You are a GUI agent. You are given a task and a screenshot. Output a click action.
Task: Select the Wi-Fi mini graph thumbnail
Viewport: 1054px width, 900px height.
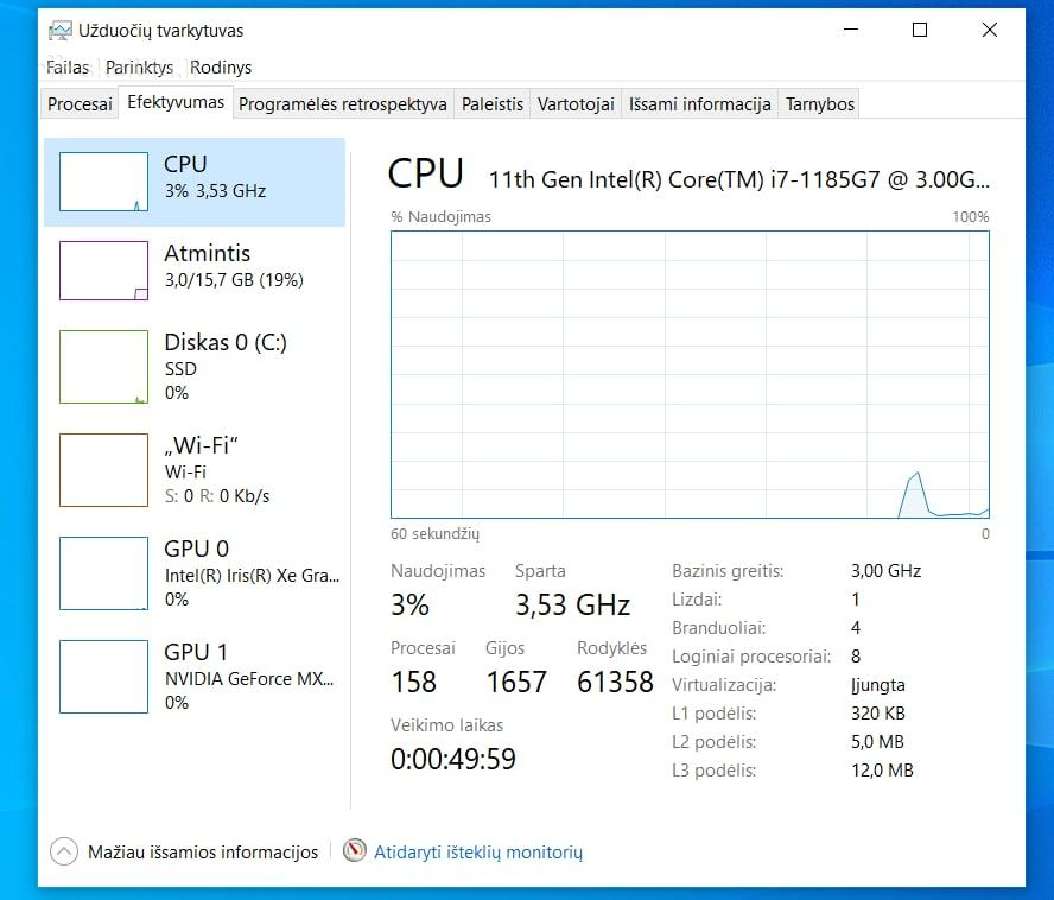pyautogui.click(x=104, y=470)
